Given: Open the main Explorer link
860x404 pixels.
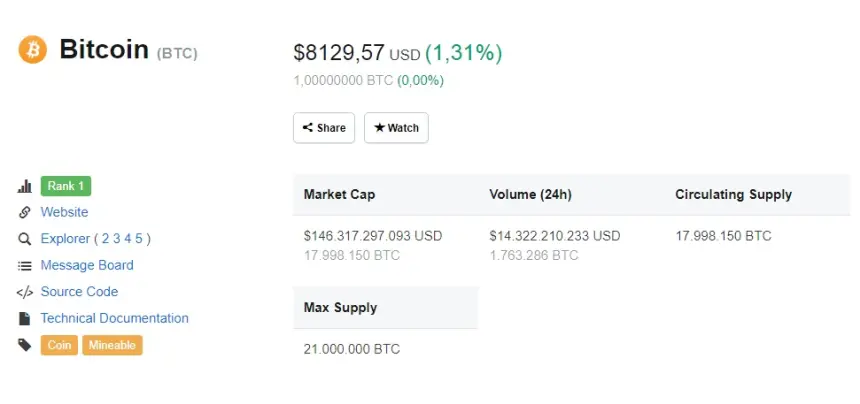Looking at the screenshot, I should [65, 238].
